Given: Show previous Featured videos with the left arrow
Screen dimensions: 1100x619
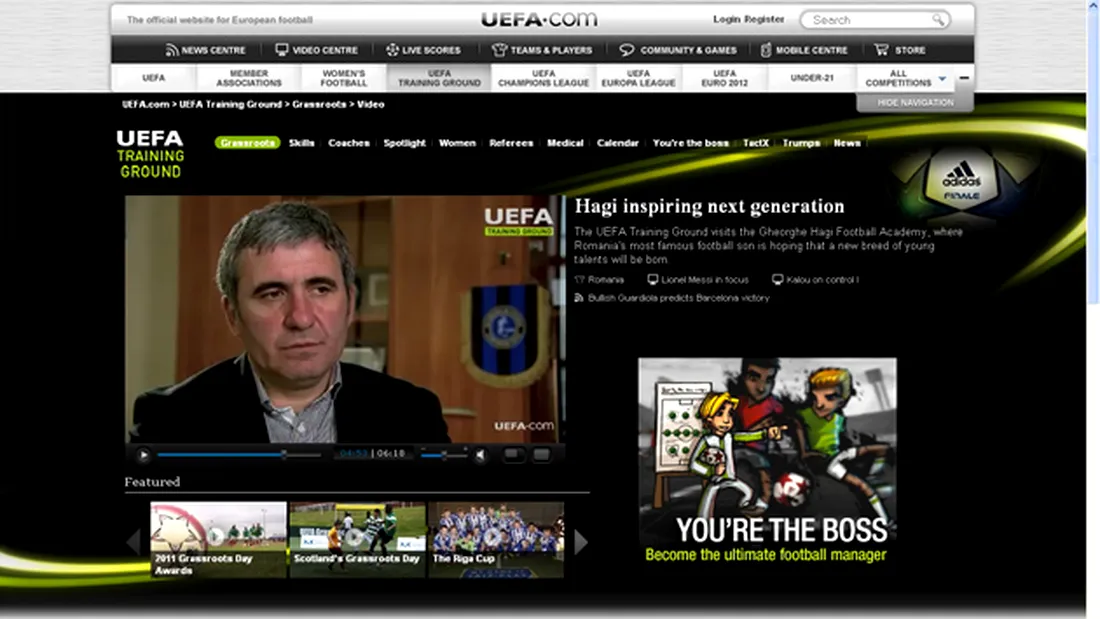Looking at the screenshot, I should click(x=133, y=541).
